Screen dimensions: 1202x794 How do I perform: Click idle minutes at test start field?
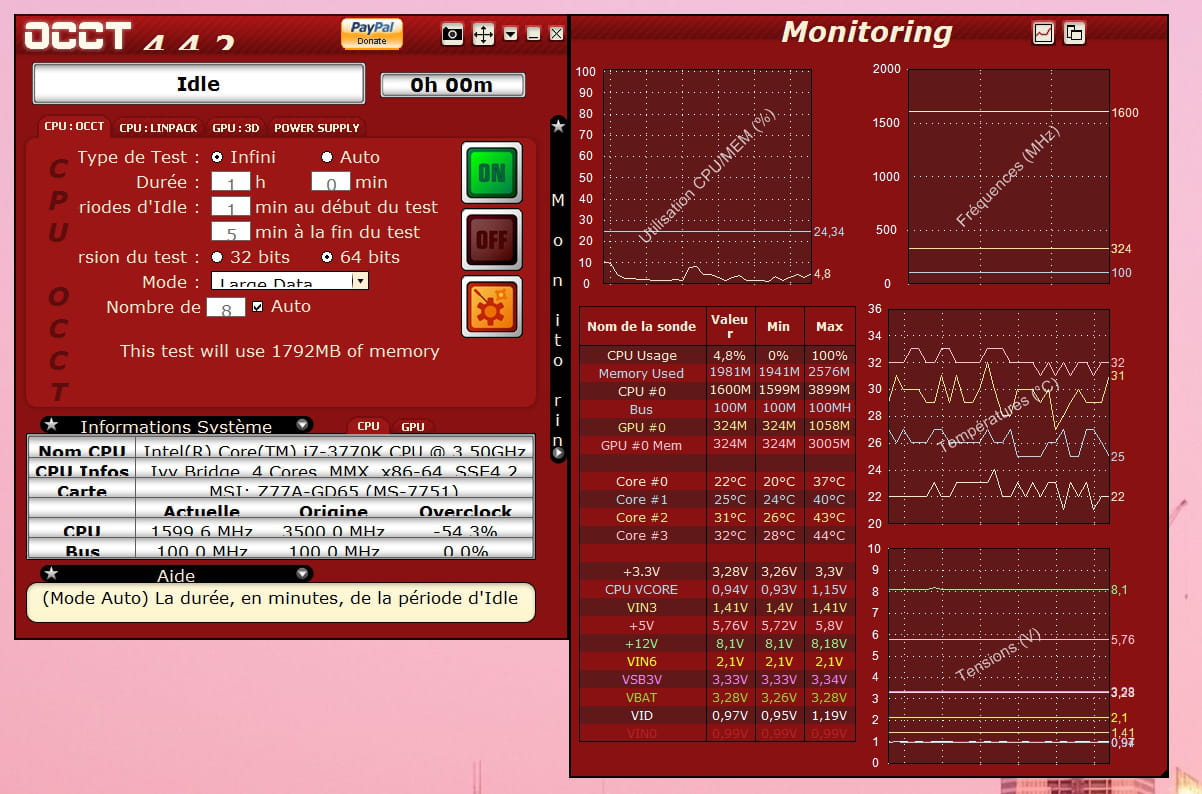[231, 207]
